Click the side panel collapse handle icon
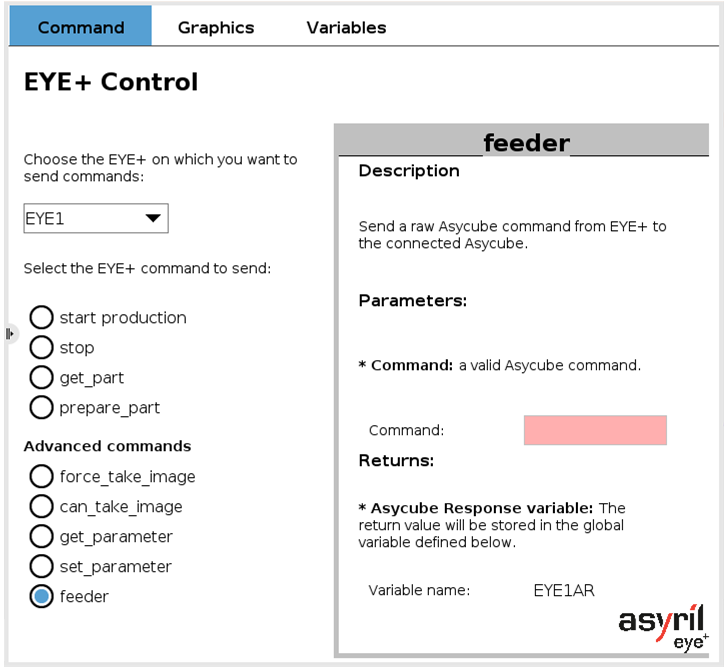 [x=10, y=333]
